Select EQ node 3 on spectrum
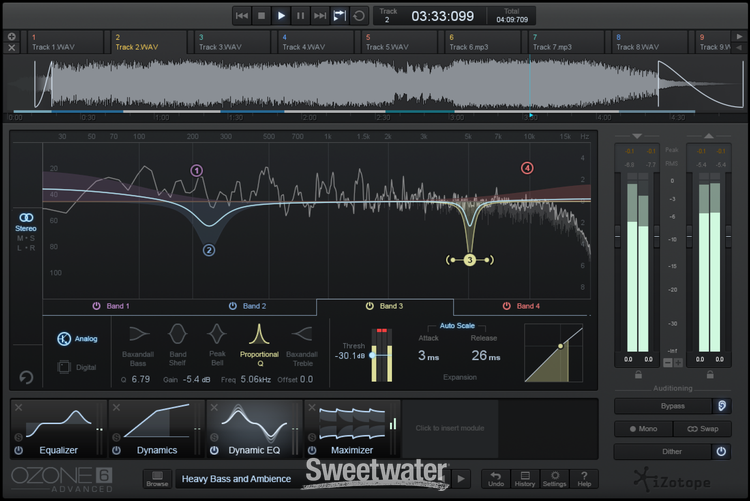Screen dimensions: 750x501 (x=470, y=260)
